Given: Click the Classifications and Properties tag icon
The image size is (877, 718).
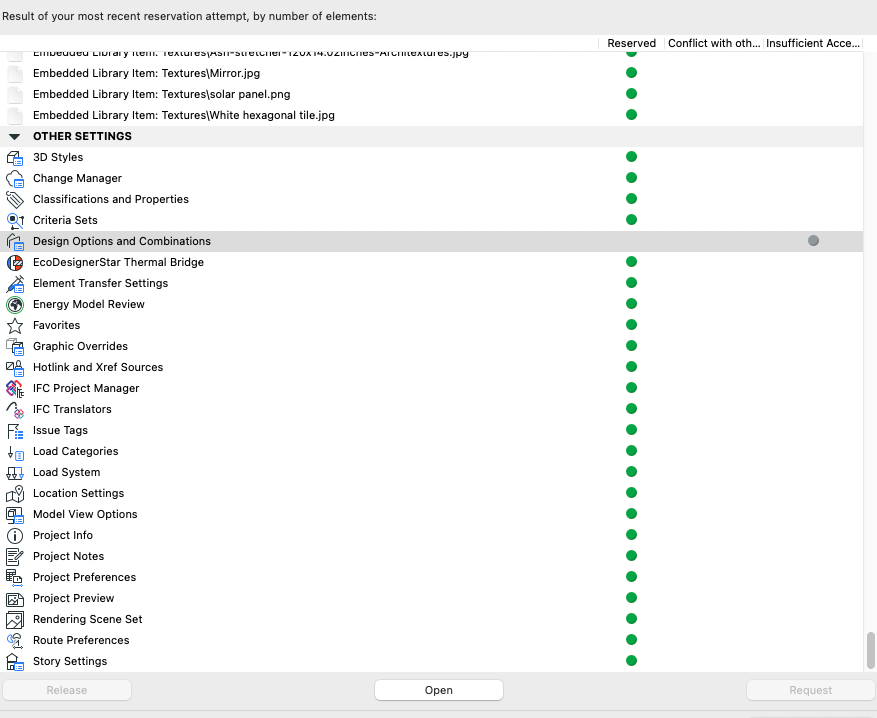Looking at the screenshot, I should [x=15, y=200].
